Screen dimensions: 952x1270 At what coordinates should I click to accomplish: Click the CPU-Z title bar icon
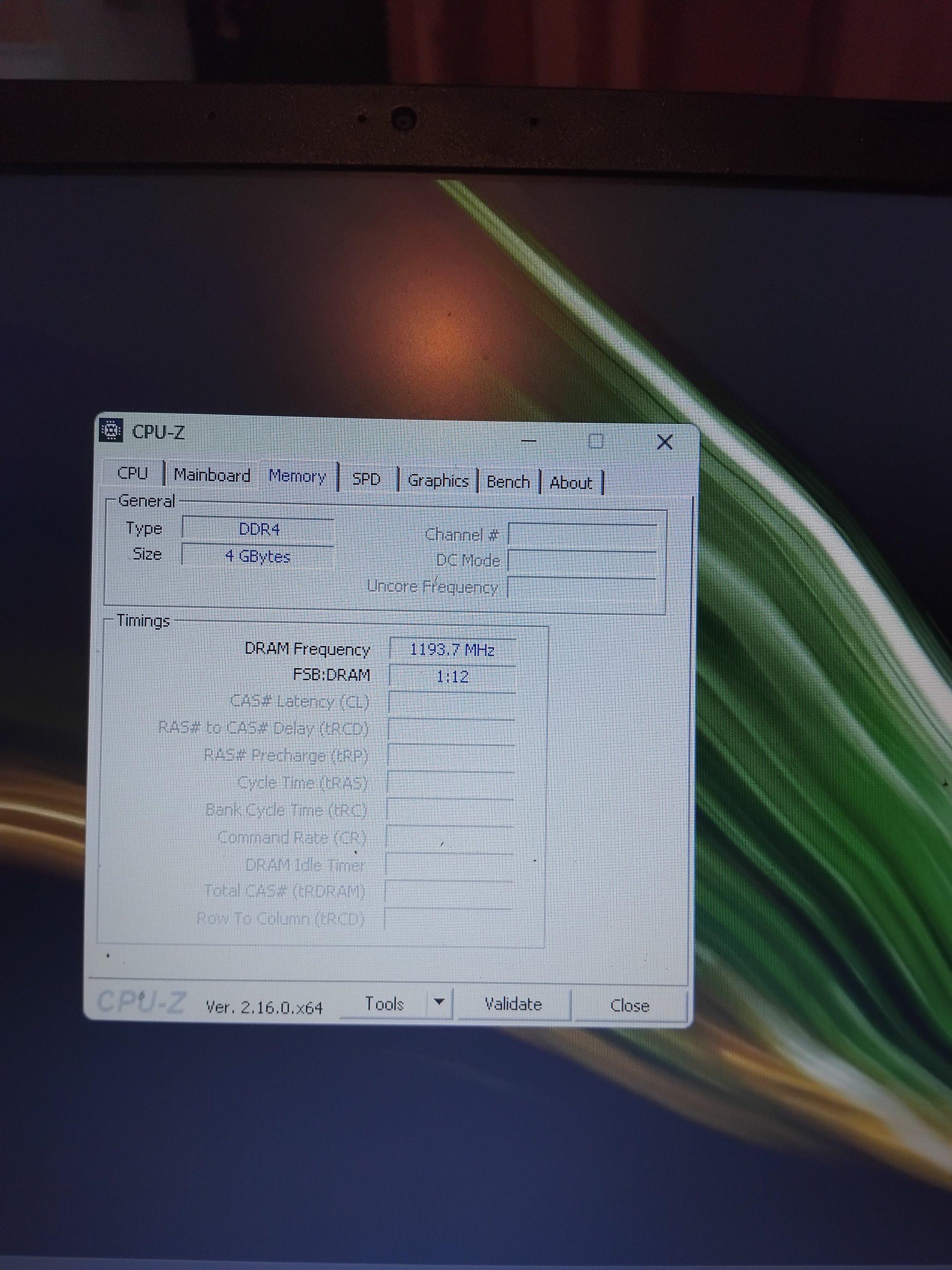coord(111,430)
